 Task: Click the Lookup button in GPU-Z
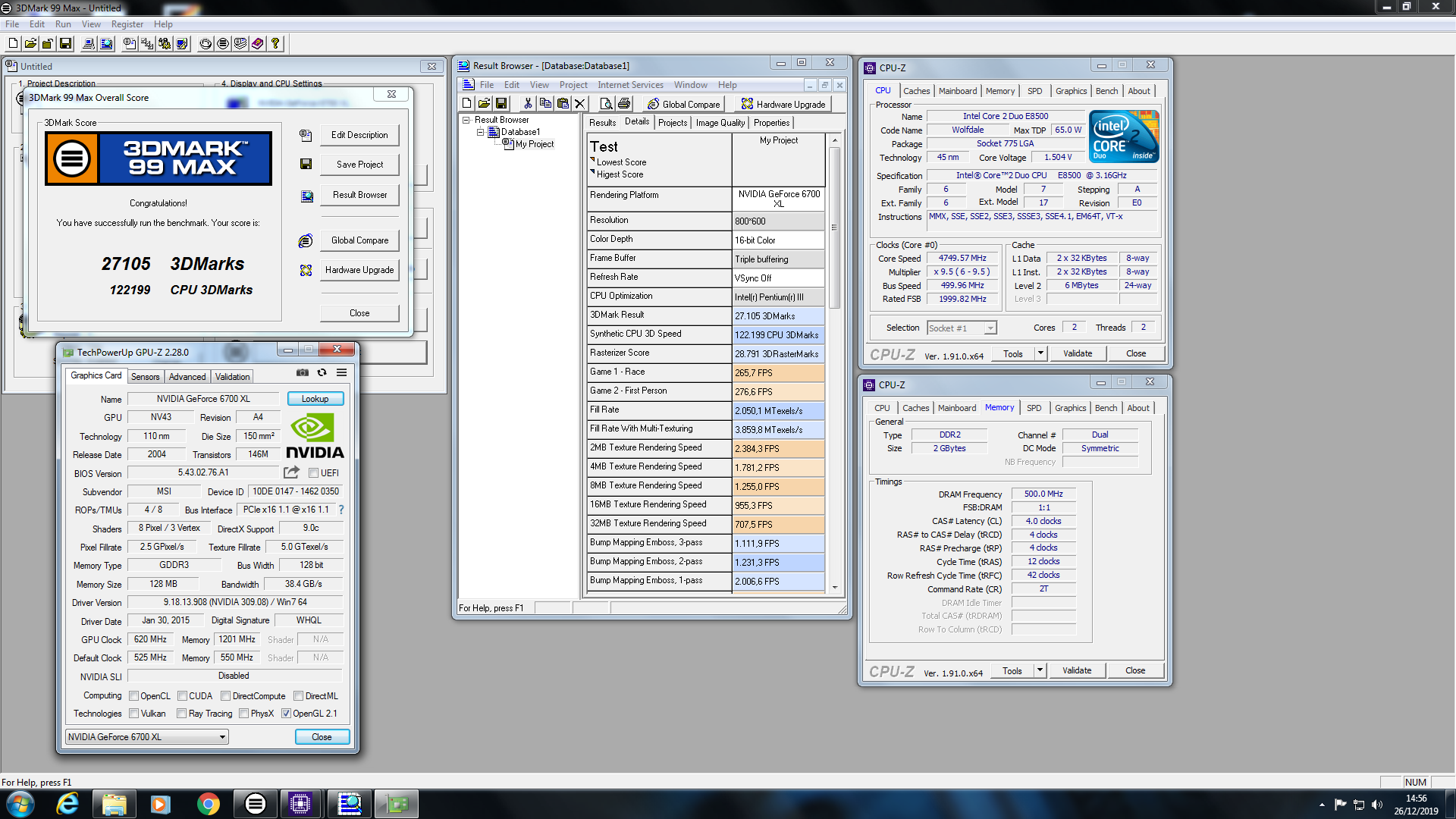315,399
